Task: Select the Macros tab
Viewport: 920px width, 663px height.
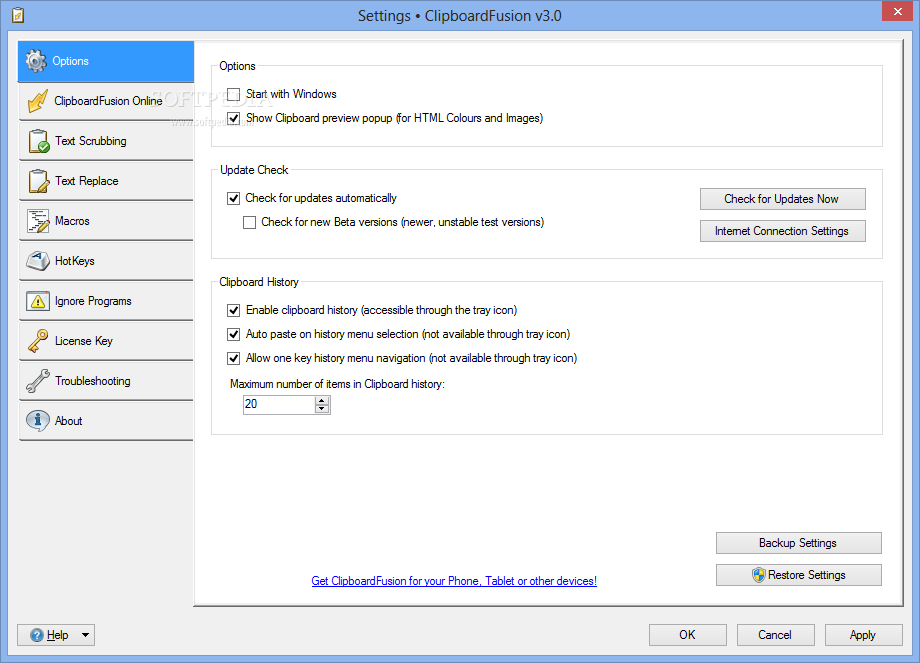Action: point(106,221)
